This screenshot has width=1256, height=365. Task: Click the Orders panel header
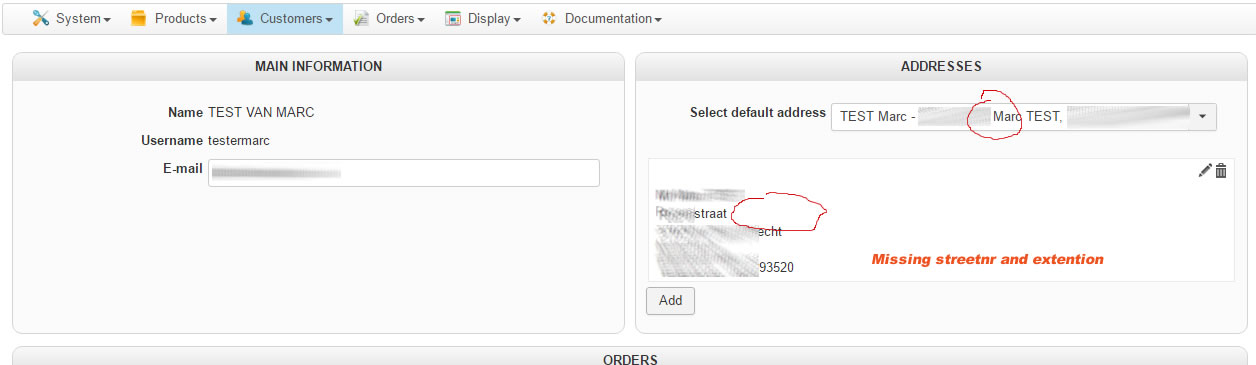pyautogui.click(x=630, y=359)
